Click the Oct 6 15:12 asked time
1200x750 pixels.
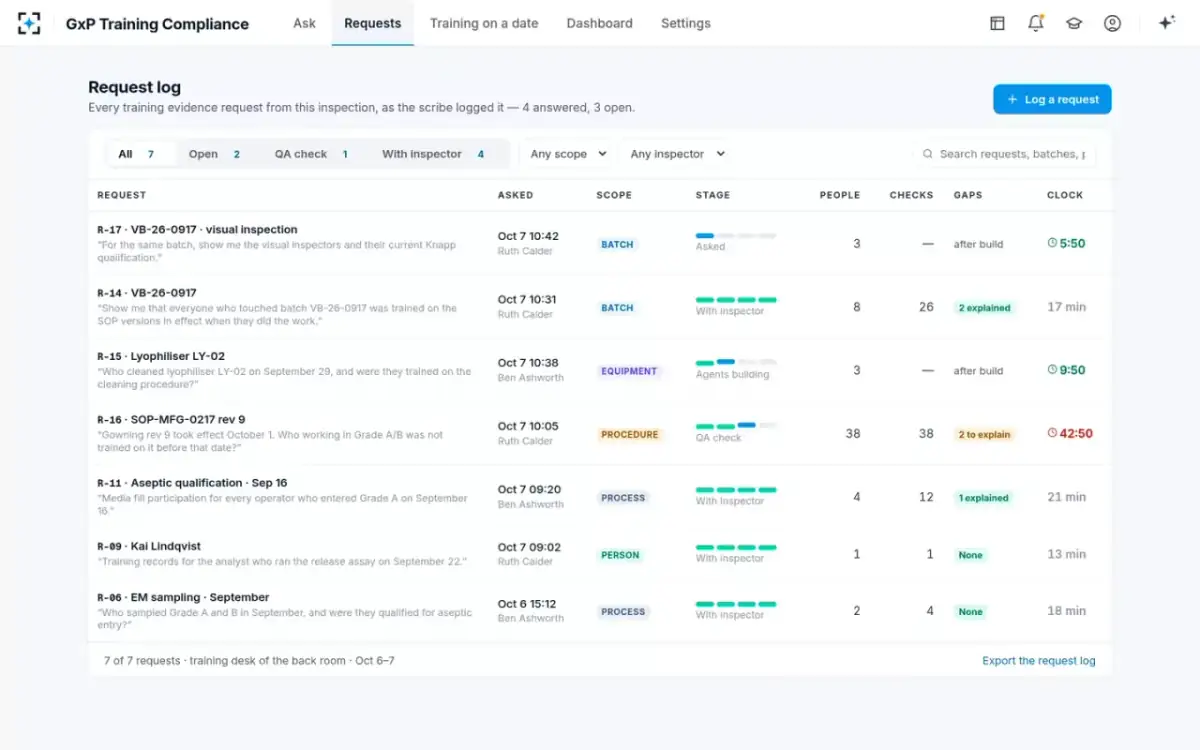(527, 604)
